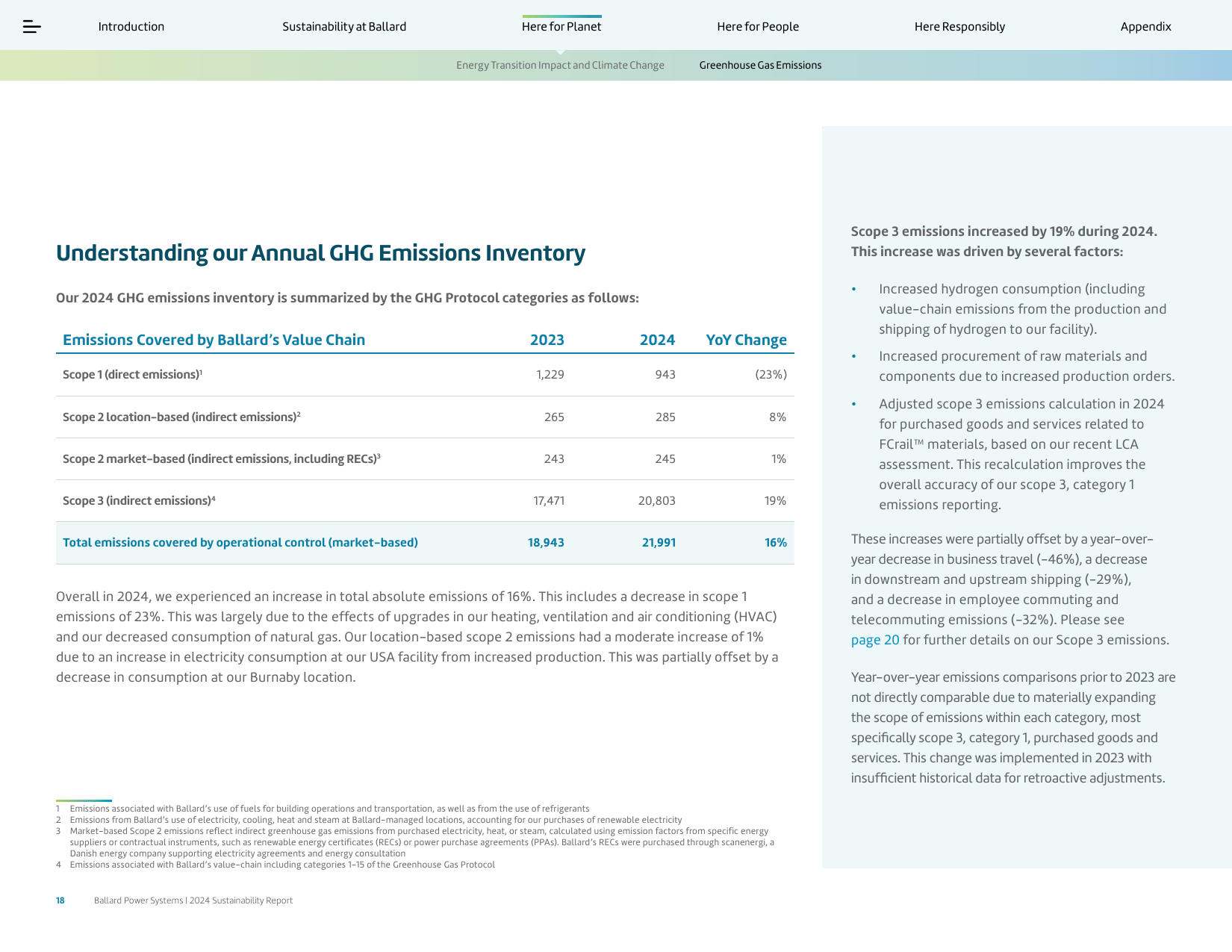Viewport: 1232px width, 952px height.
Task: Select Total emissions covered by operational control row
Action: [x=425, y=543]
